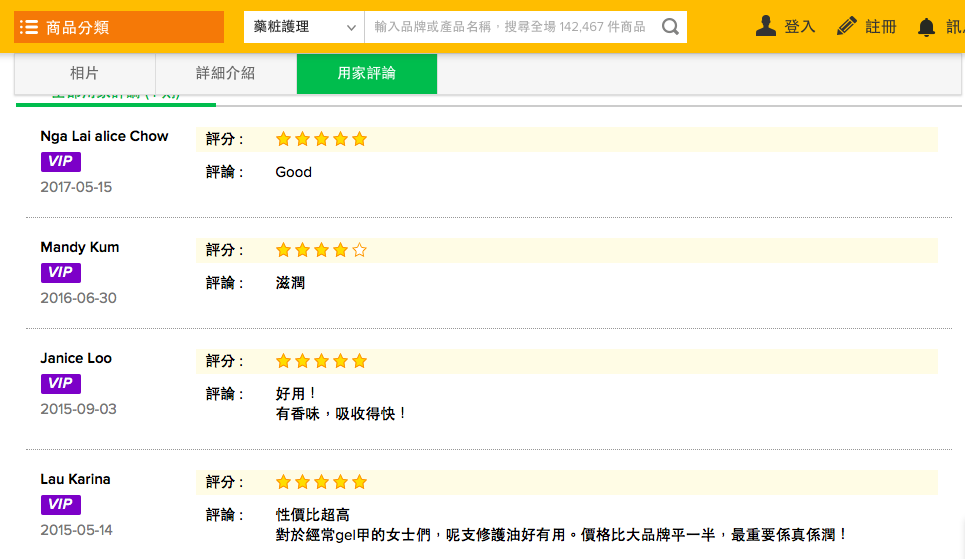The height and width of the screenshot is (559, 965).
Task: Click the 註冊 register link
Action: coord(880,27)
